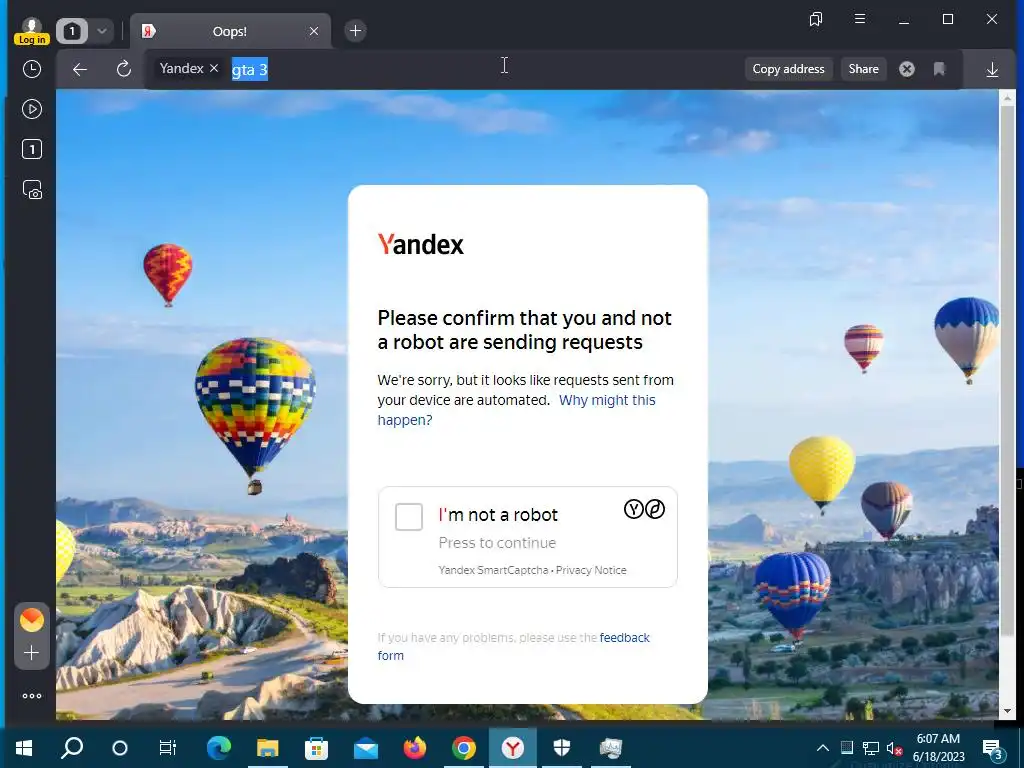The height and width of the screenshot is (768, 1024).
Task: Click Yandex Browser taskbar icon
Action: click(513, 748)
